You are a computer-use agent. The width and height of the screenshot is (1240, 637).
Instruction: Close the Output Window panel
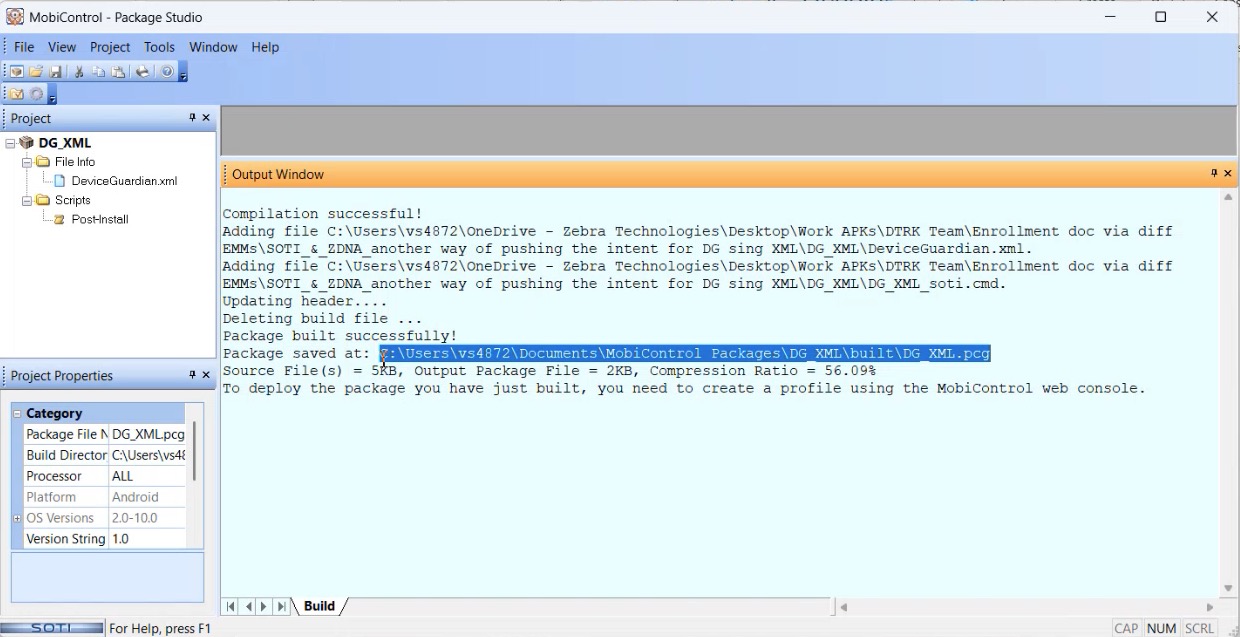point(1228,174)
